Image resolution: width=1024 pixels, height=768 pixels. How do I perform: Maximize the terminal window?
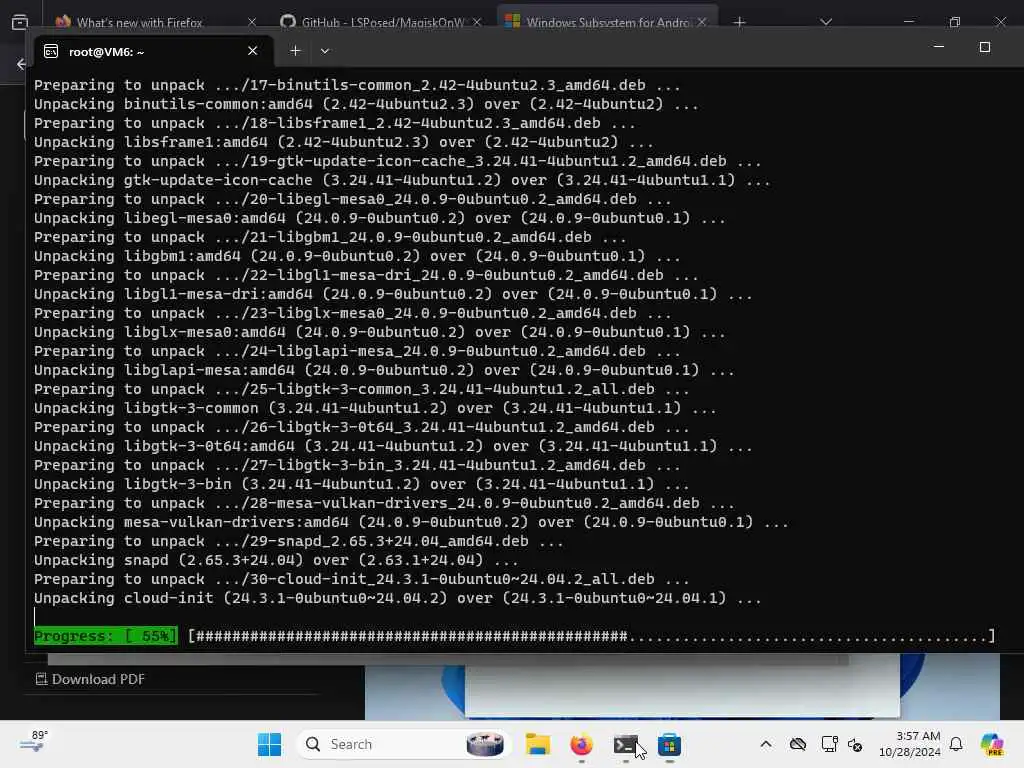985,47
